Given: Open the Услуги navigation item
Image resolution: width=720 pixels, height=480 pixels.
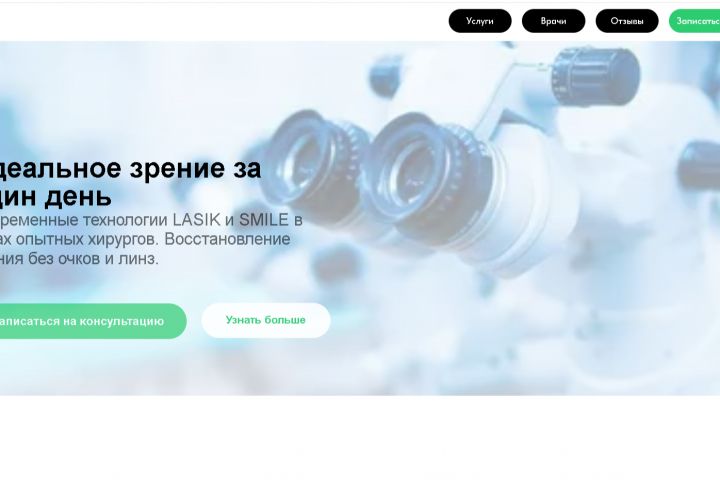Looking at the screenshot, I should (480, 21).
